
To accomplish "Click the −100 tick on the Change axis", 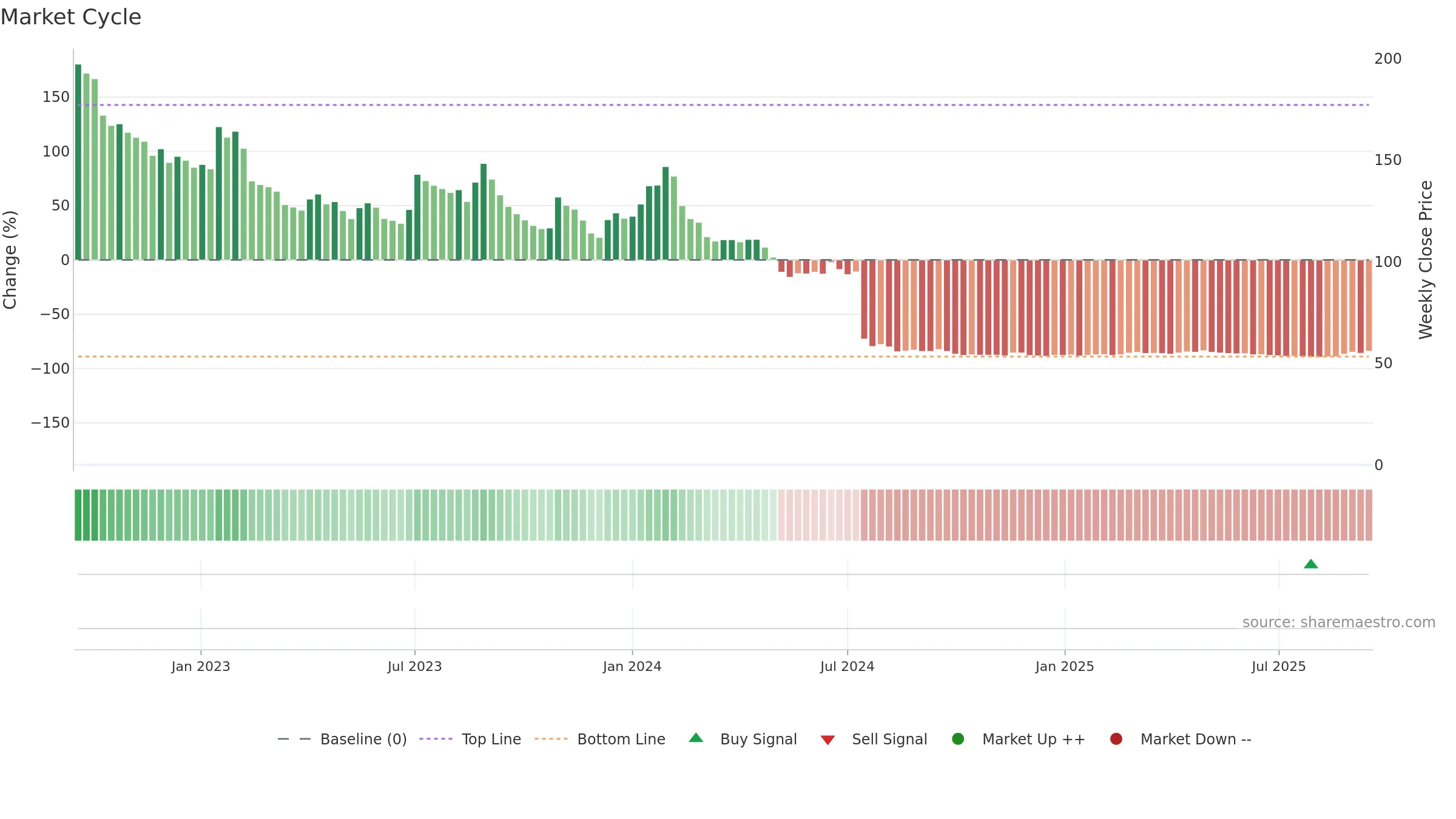I will click(x=50, y=369).
